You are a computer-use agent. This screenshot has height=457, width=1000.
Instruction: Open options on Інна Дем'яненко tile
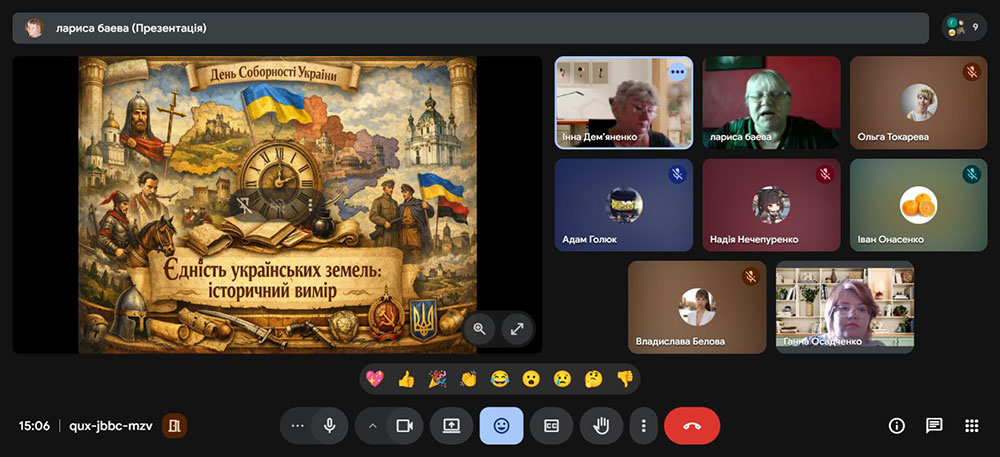tap(678, 71)
